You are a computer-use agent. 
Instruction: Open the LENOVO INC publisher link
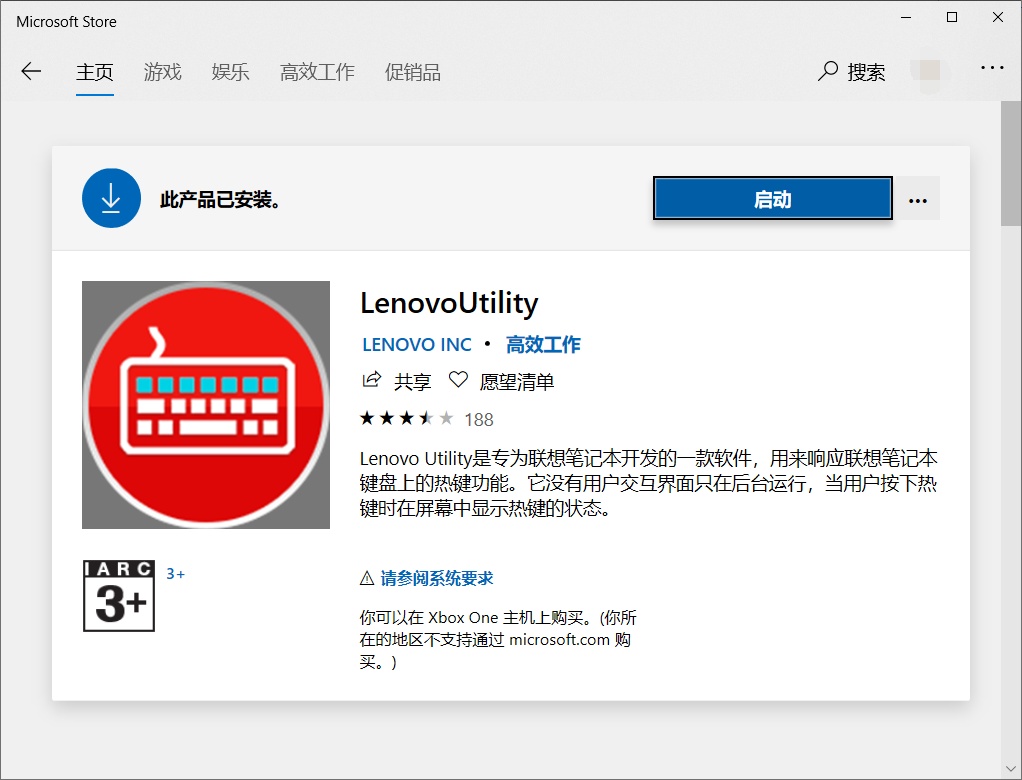pos(416,344)
